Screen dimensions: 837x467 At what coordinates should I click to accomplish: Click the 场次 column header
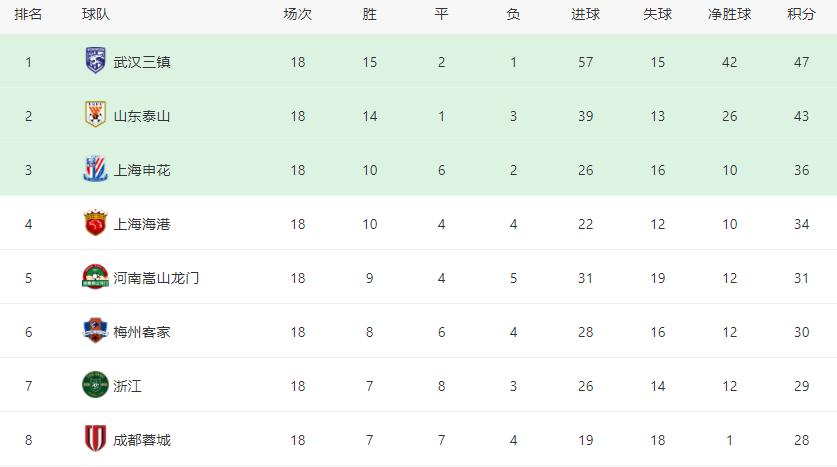297,14
